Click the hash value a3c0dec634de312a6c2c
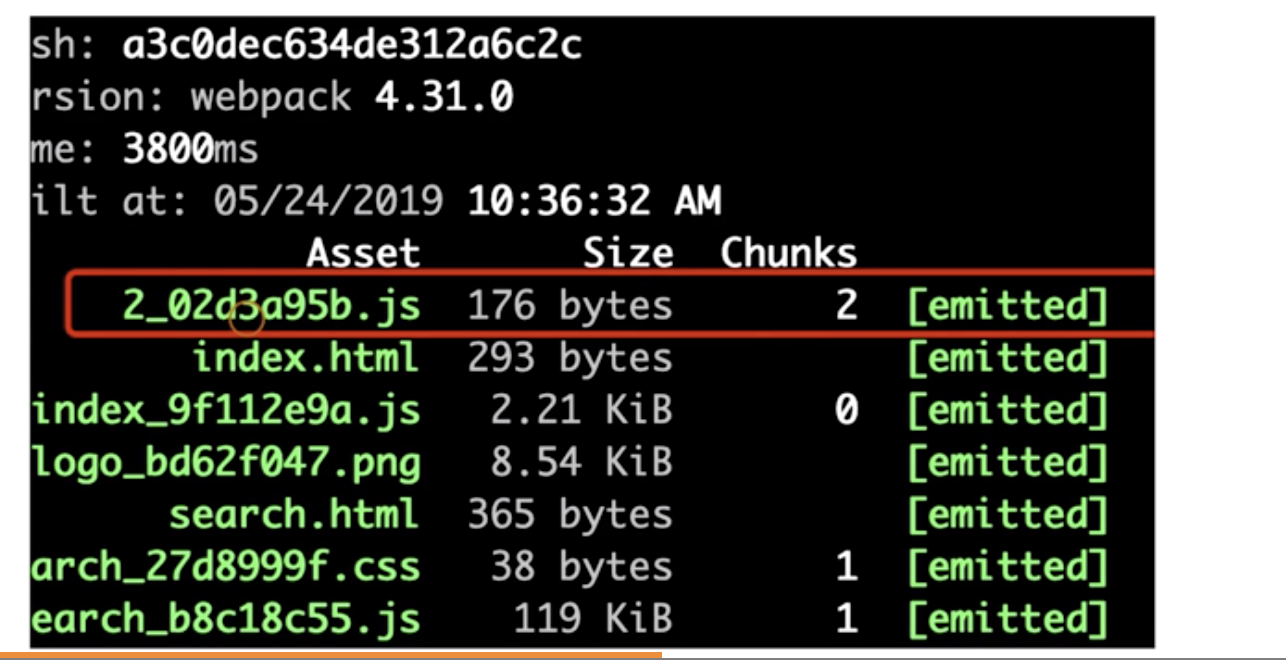This screenshot has width=1286, height=660. [x=352, y=45]
